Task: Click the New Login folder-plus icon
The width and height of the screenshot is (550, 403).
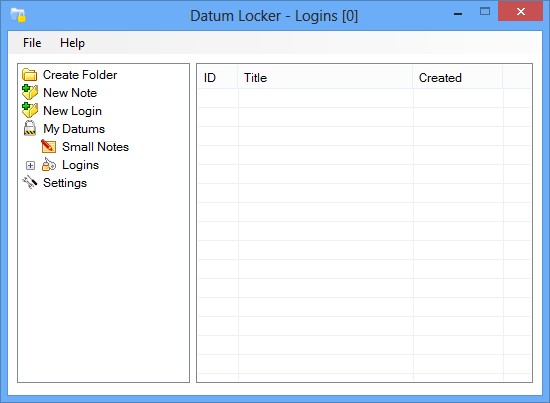Action: [29, 110]
